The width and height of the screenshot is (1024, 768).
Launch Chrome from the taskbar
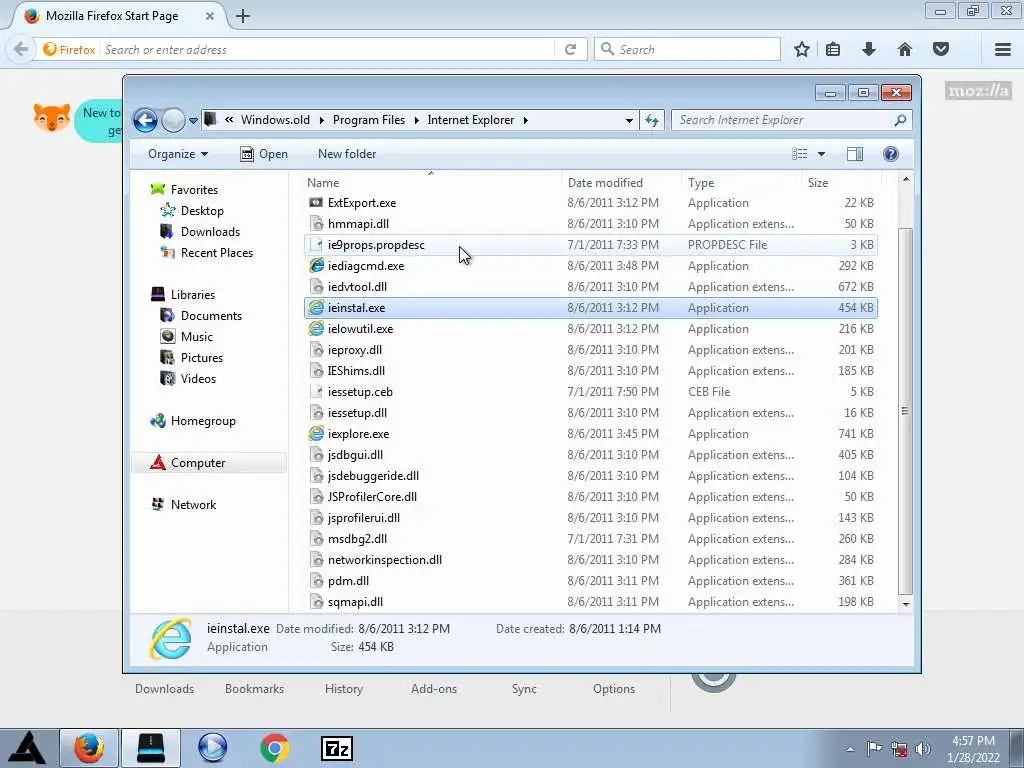pos(275,748)
